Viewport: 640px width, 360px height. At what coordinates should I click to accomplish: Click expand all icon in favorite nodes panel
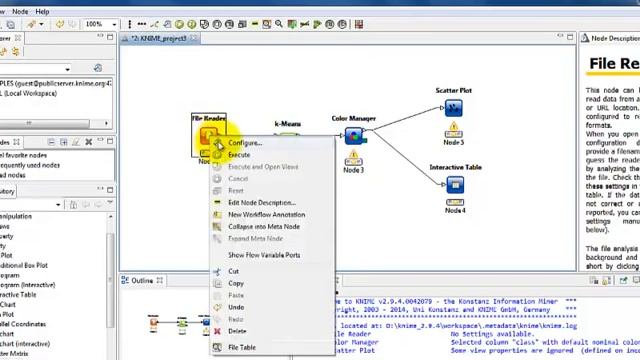coord(64,142)
